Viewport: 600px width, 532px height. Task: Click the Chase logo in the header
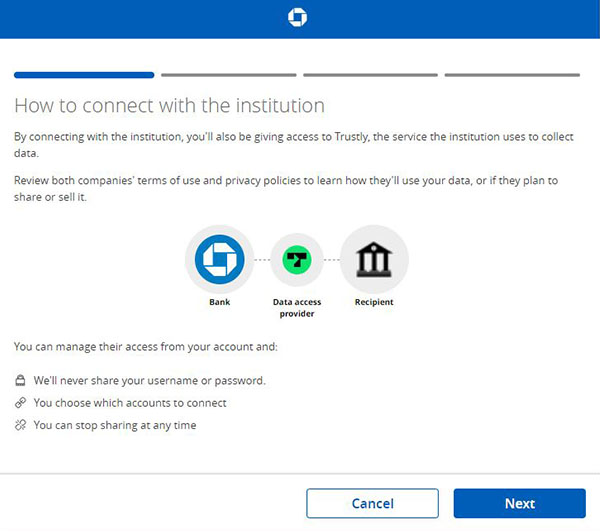297,18
